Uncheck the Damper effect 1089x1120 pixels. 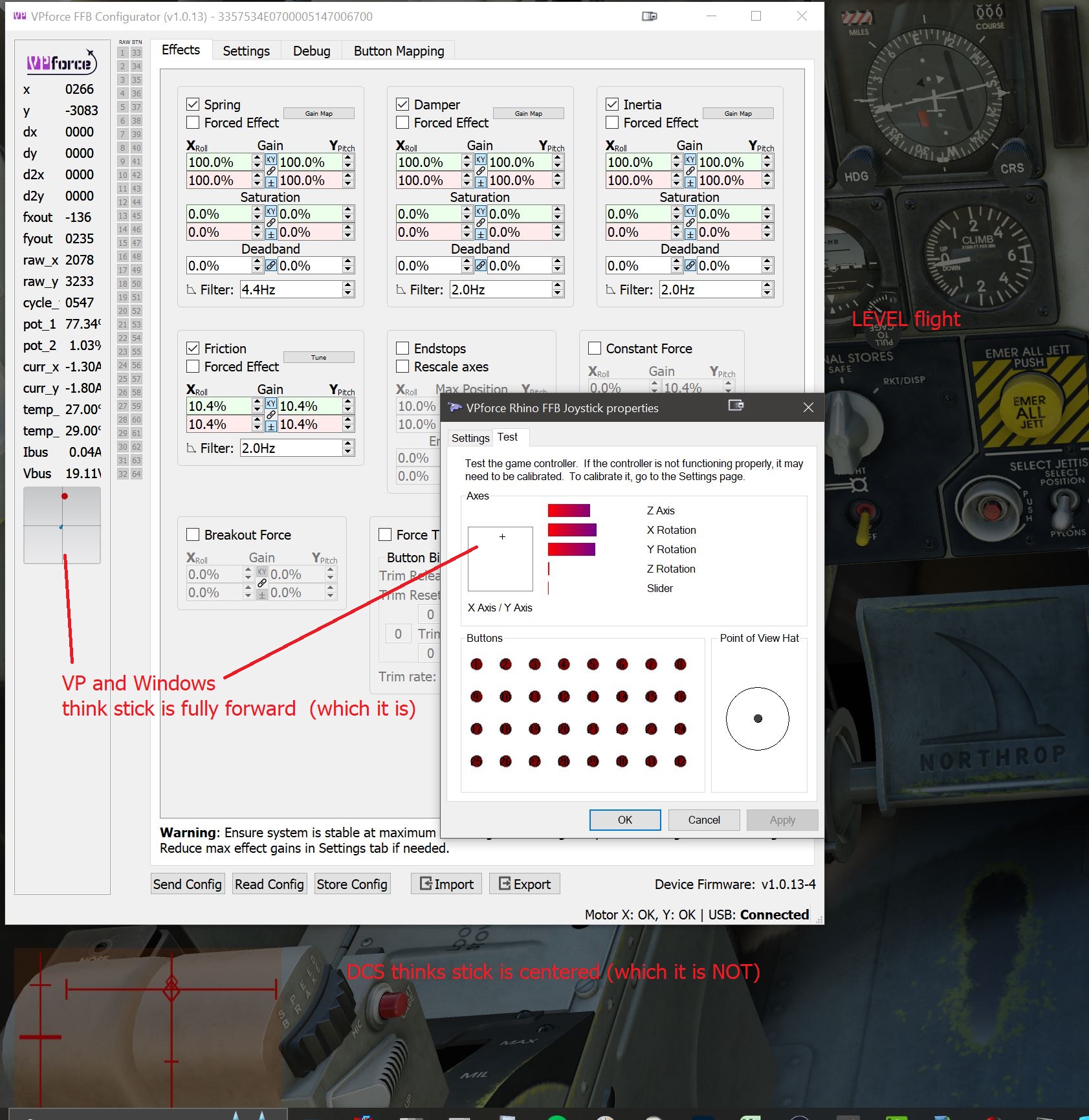402,104
